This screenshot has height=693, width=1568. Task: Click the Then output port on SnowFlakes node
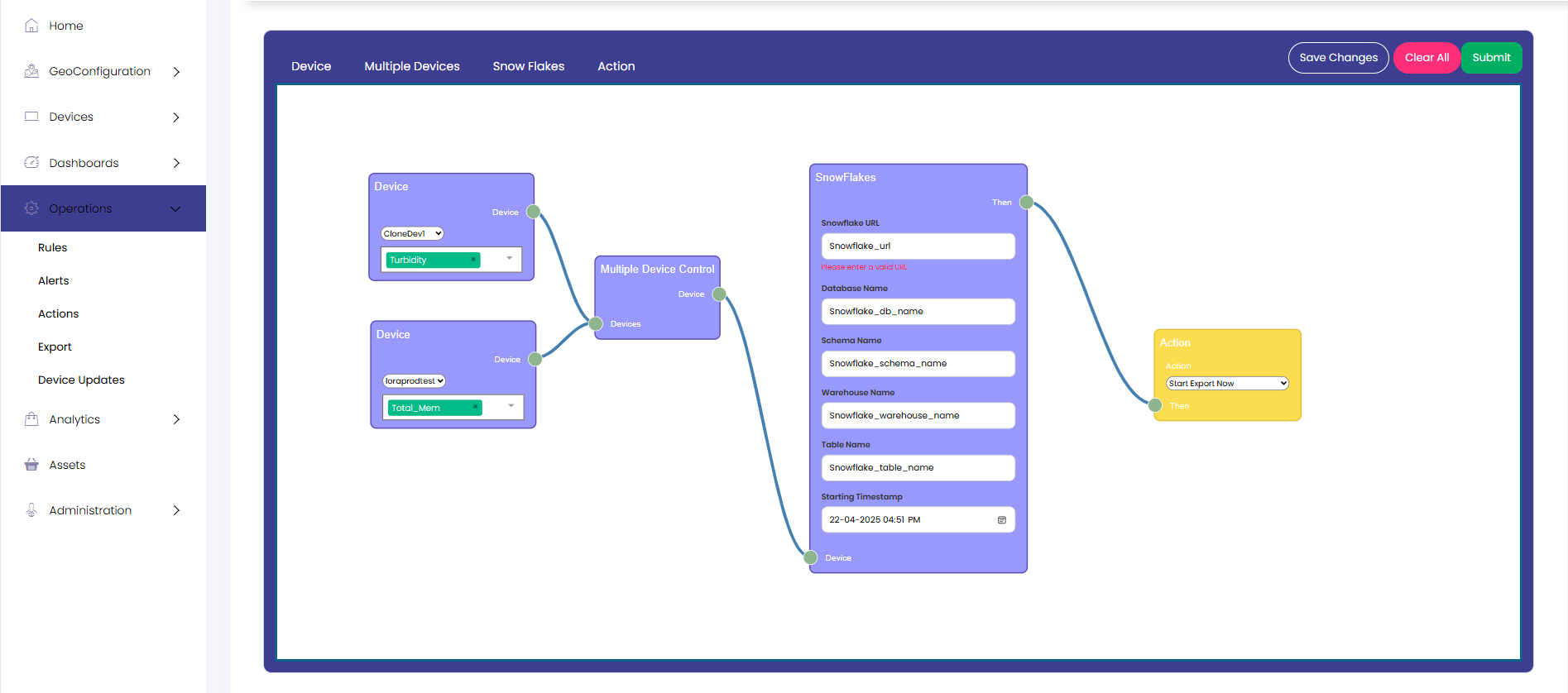tap(1026, 203)
